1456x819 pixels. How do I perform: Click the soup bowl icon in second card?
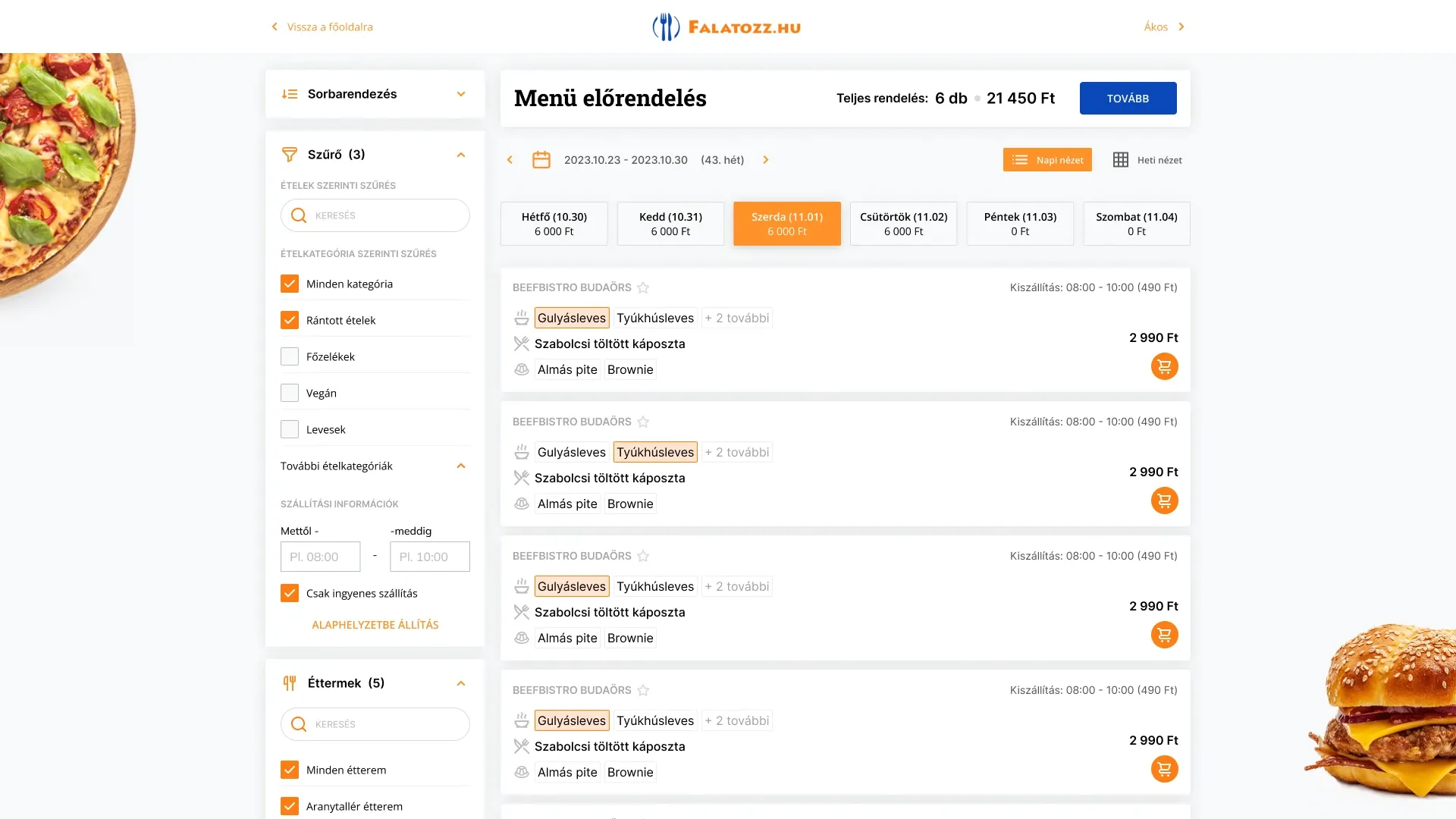(x=521, y=452)
